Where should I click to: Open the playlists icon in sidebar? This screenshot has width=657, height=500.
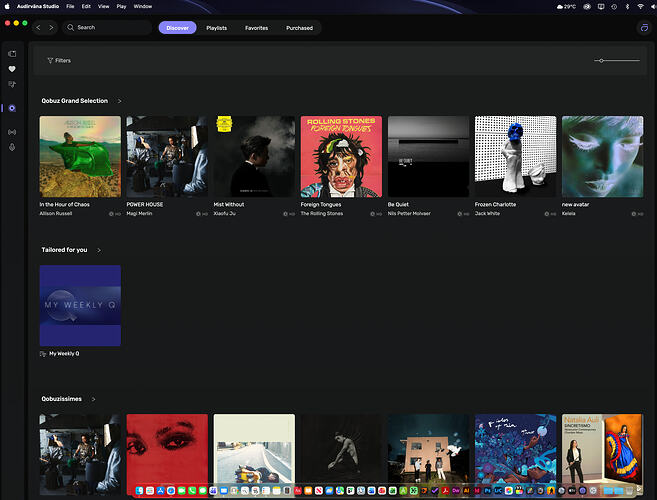pos(12,84)
